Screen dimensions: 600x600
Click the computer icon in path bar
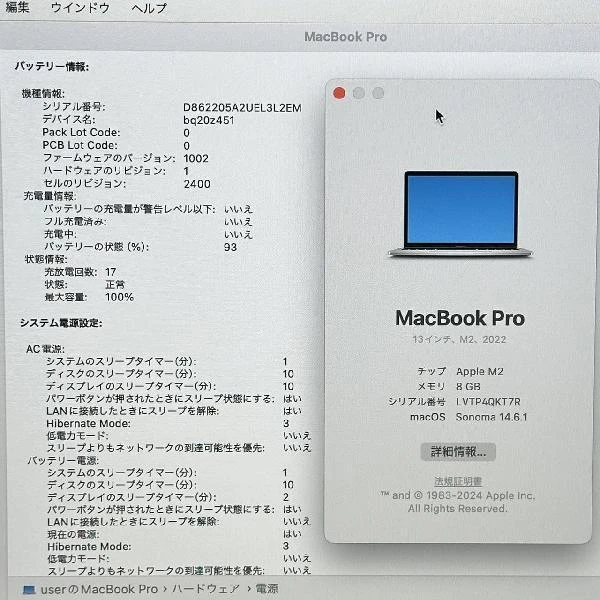(x=29, y=589)
